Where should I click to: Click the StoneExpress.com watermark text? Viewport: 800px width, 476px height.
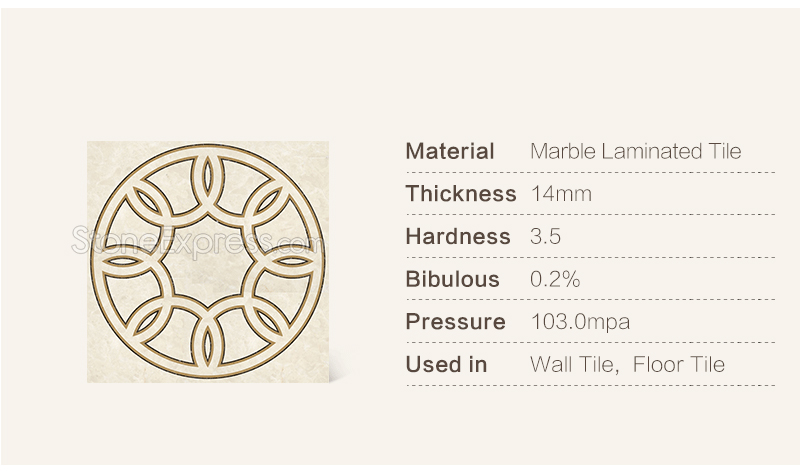pos(197,240)
